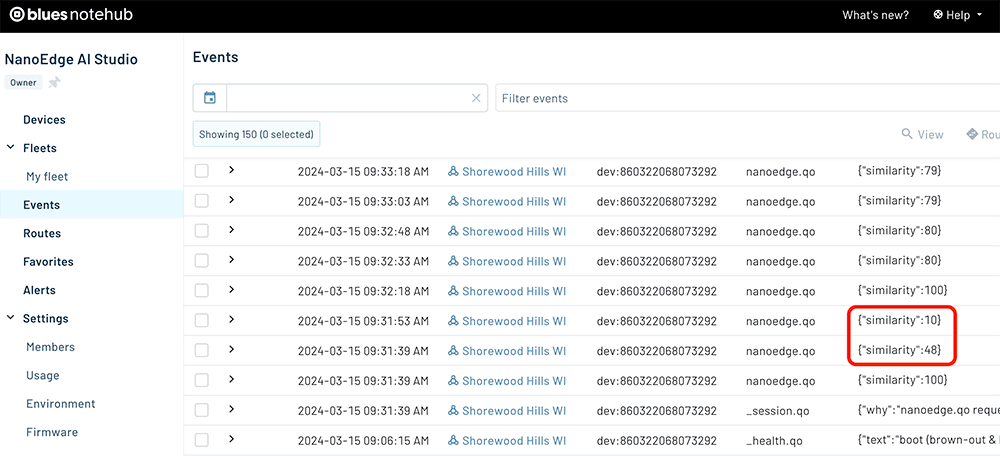Expand the 09:33:18 AM event row

[232, 170]
